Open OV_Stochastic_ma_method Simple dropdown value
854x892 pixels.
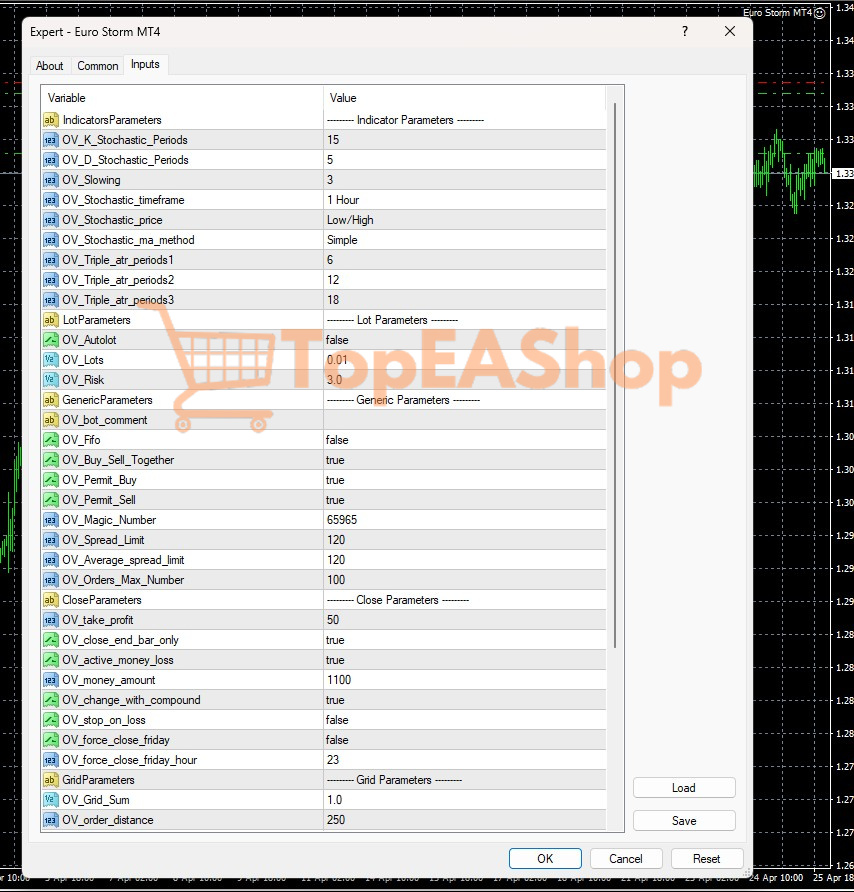pos(464,240)
